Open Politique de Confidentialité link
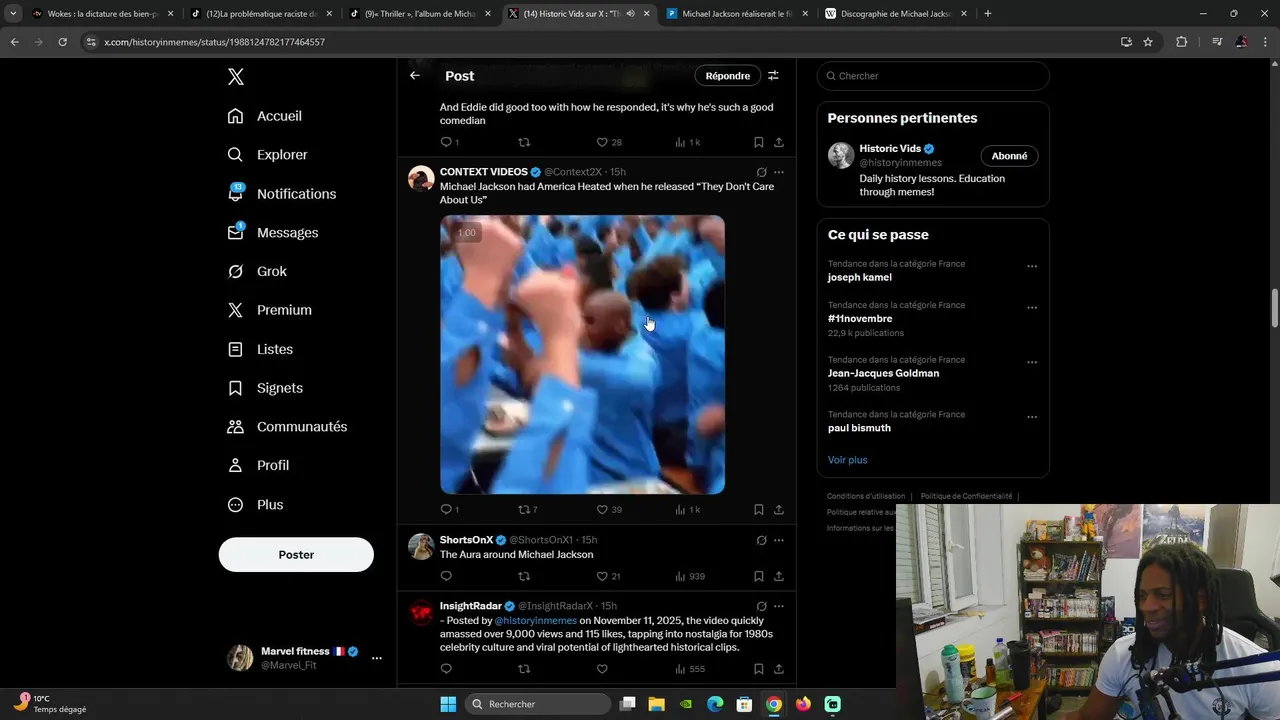Image resolution: width=1280 pixels, height=720 pixels. pyautogui.click(x=966, y=496)
